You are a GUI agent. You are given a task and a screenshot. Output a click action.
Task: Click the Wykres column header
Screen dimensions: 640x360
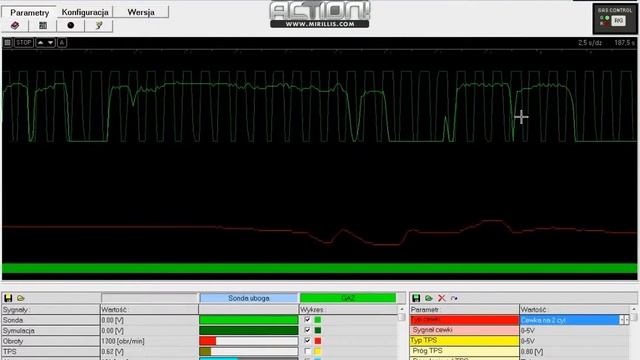click(x=348, y=310)
